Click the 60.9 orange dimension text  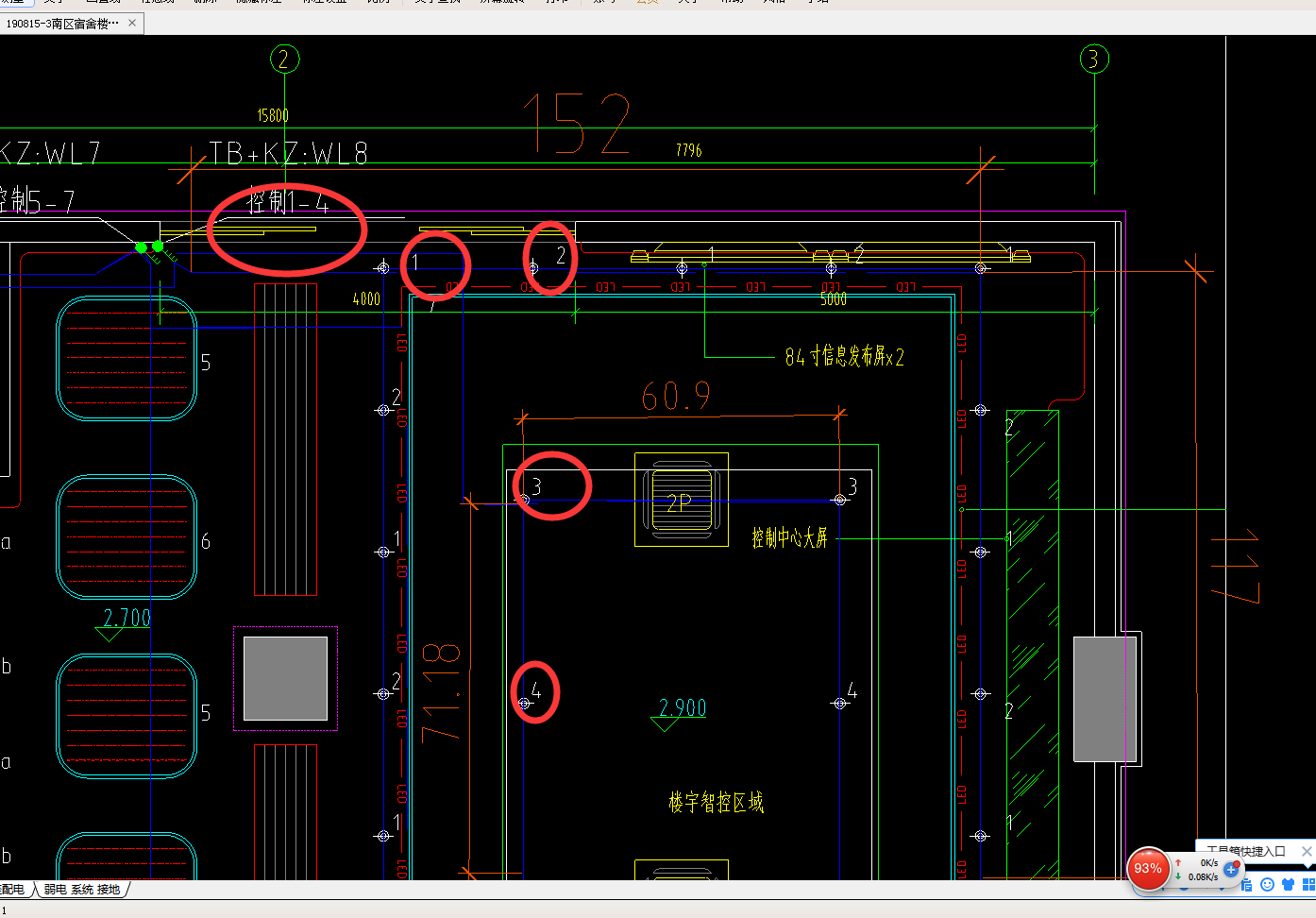pos(676,396)
